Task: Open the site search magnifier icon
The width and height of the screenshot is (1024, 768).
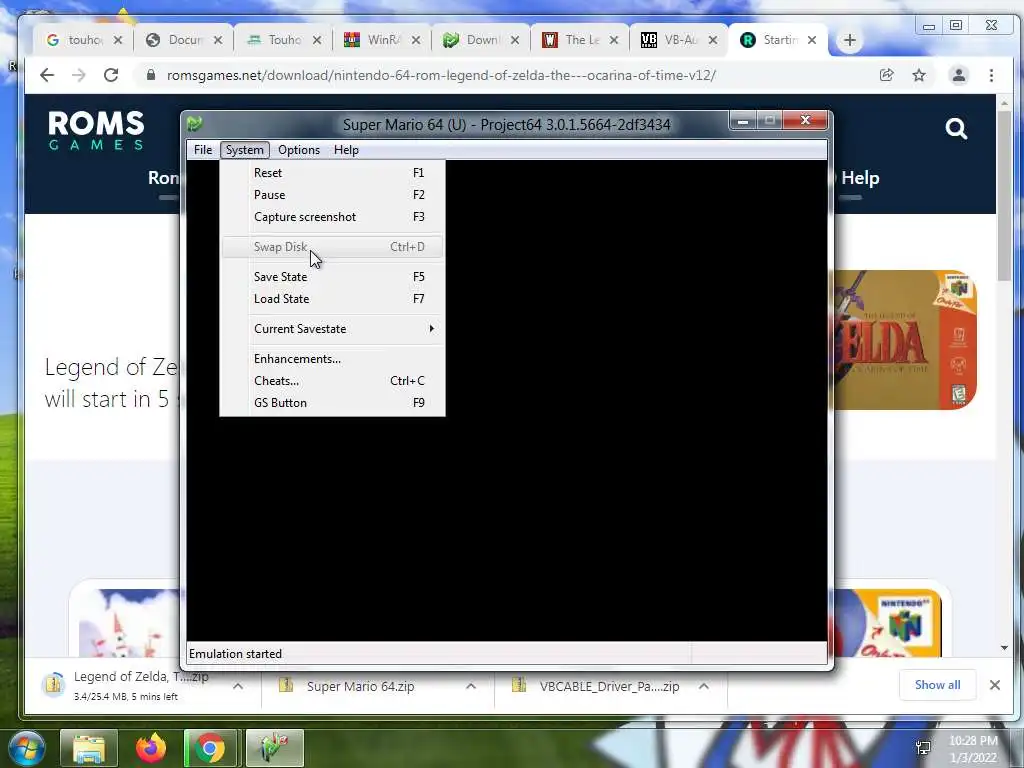Action: tap(956, 129)
